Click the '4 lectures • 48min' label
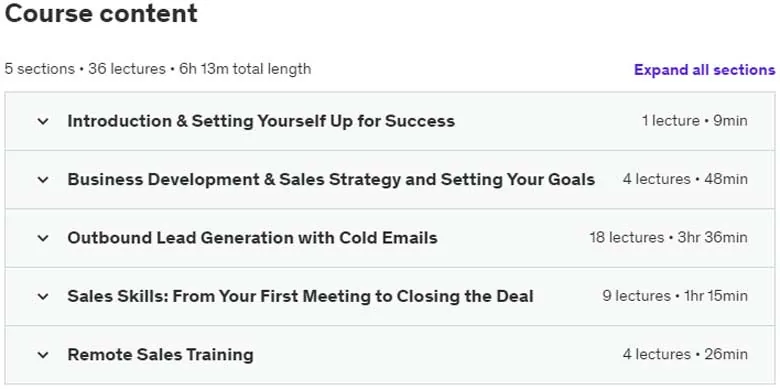Viewport: 780px width, 389px height. pyautogui.click(x=685, y=179)
